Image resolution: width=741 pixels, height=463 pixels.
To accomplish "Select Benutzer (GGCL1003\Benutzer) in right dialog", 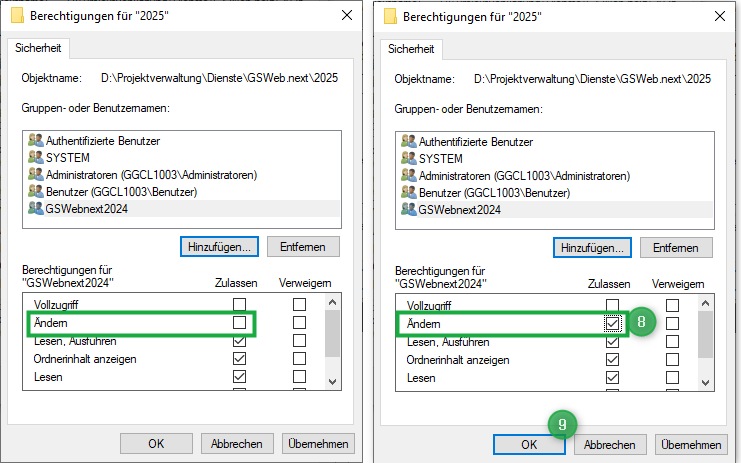I will 555,192.
